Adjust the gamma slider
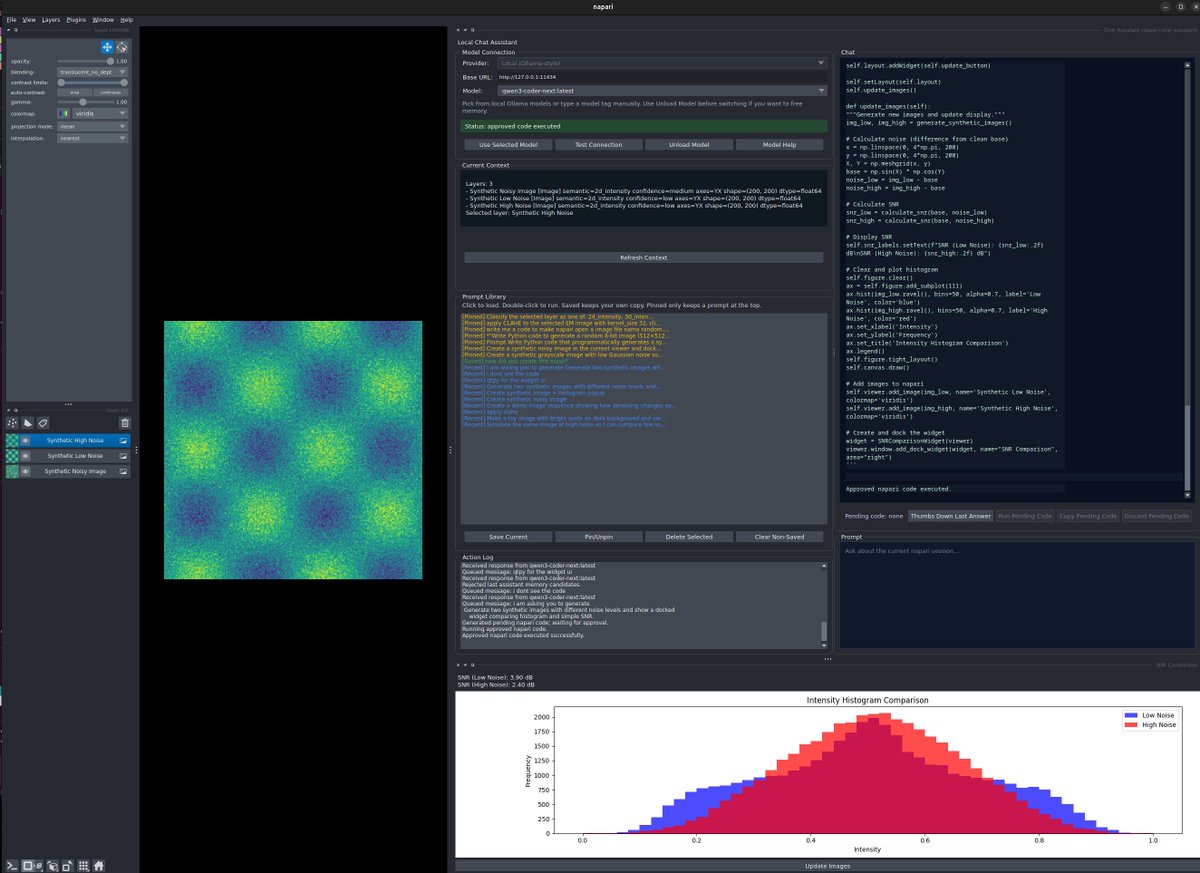 click(84, 102)
